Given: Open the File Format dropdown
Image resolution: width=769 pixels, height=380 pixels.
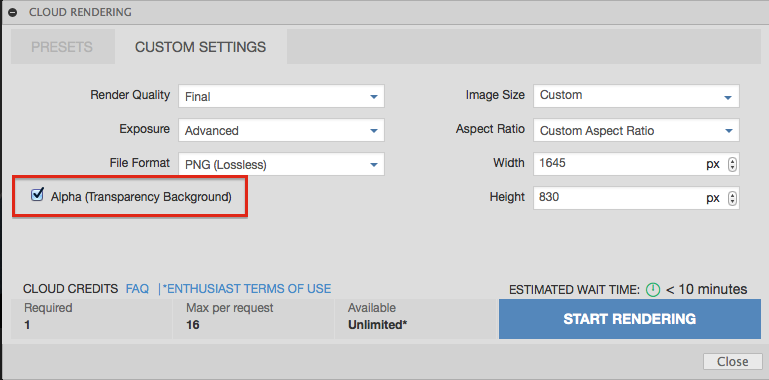Looking at the screenshot, I should (281, 164).
